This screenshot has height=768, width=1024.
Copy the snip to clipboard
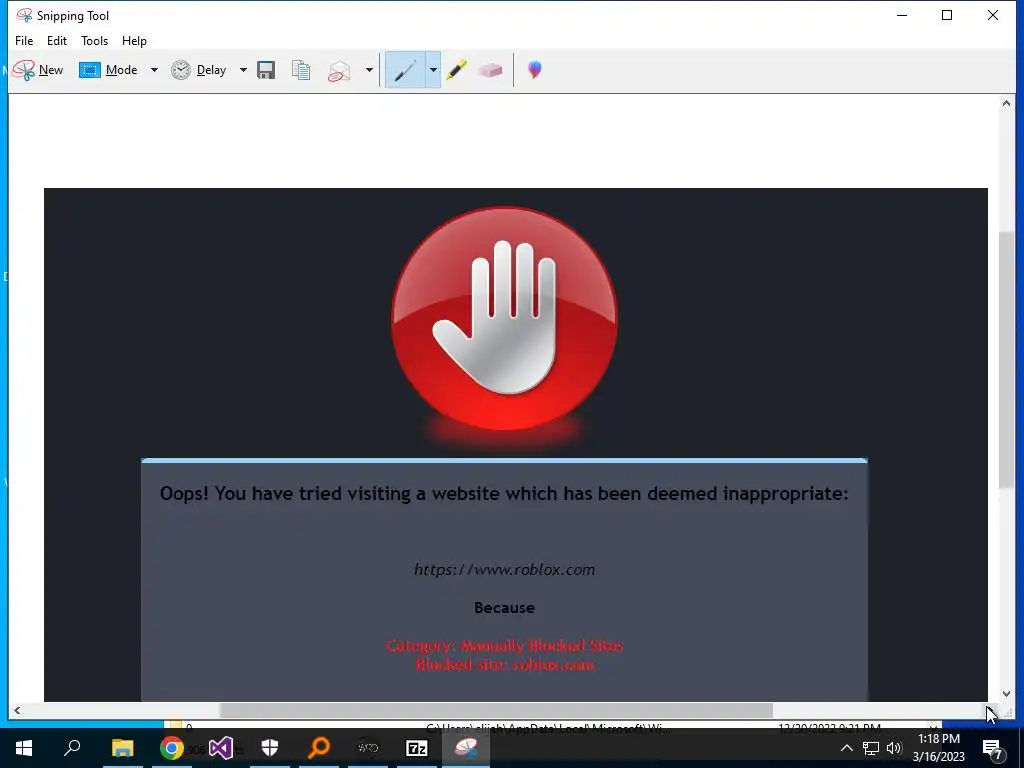click(301, 70)
